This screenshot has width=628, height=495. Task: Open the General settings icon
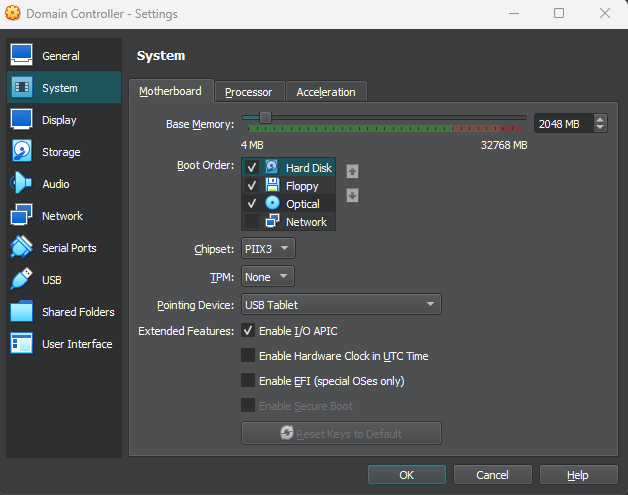pyautogui.click(x=22, y=56)
